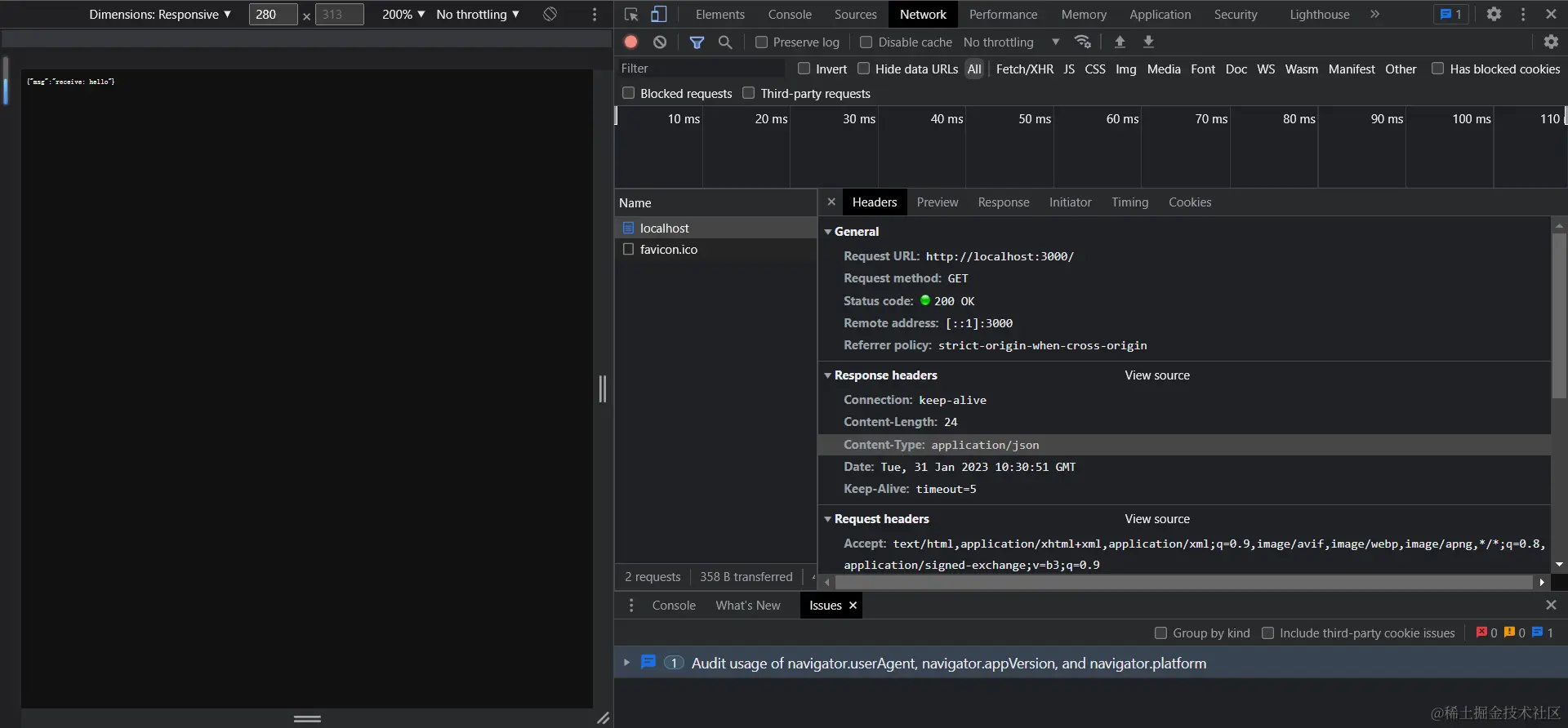Expand the navigator.userAgent audit issue
The image size is (1568, 728).
pyautogui.click(x=626, y=662)
